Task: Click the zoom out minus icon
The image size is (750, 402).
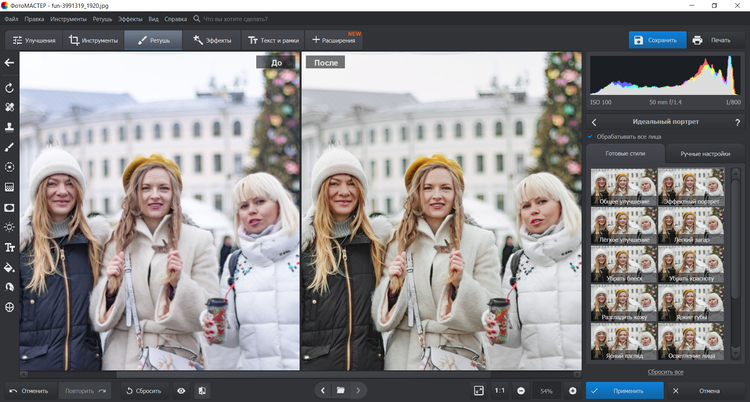Action: pyautogui.click(x=521, y=390)
